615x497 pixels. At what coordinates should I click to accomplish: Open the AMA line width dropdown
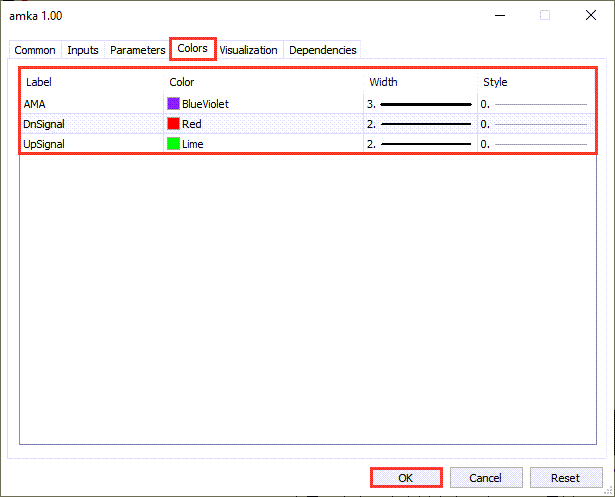tap(419, 103)
